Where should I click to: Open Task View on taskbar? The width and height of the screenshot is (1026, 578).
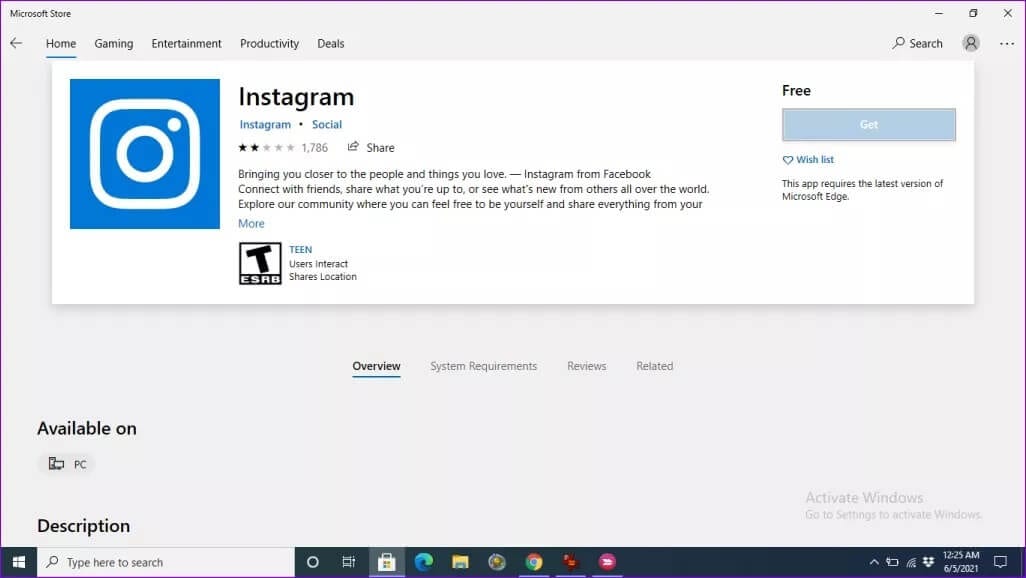coord(349,562)
